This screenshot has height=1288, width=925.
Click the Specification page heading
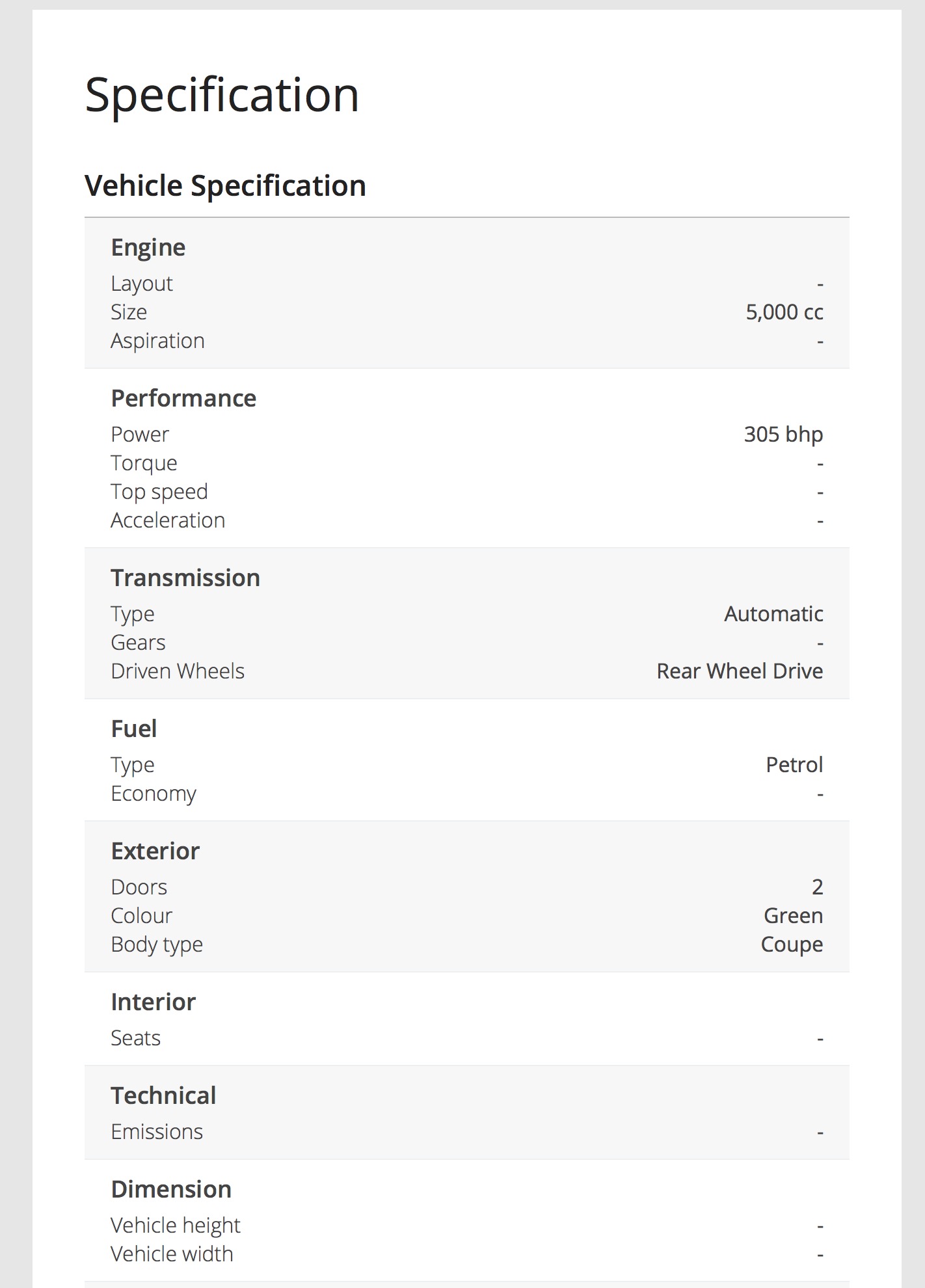click(x=222, y=95)
